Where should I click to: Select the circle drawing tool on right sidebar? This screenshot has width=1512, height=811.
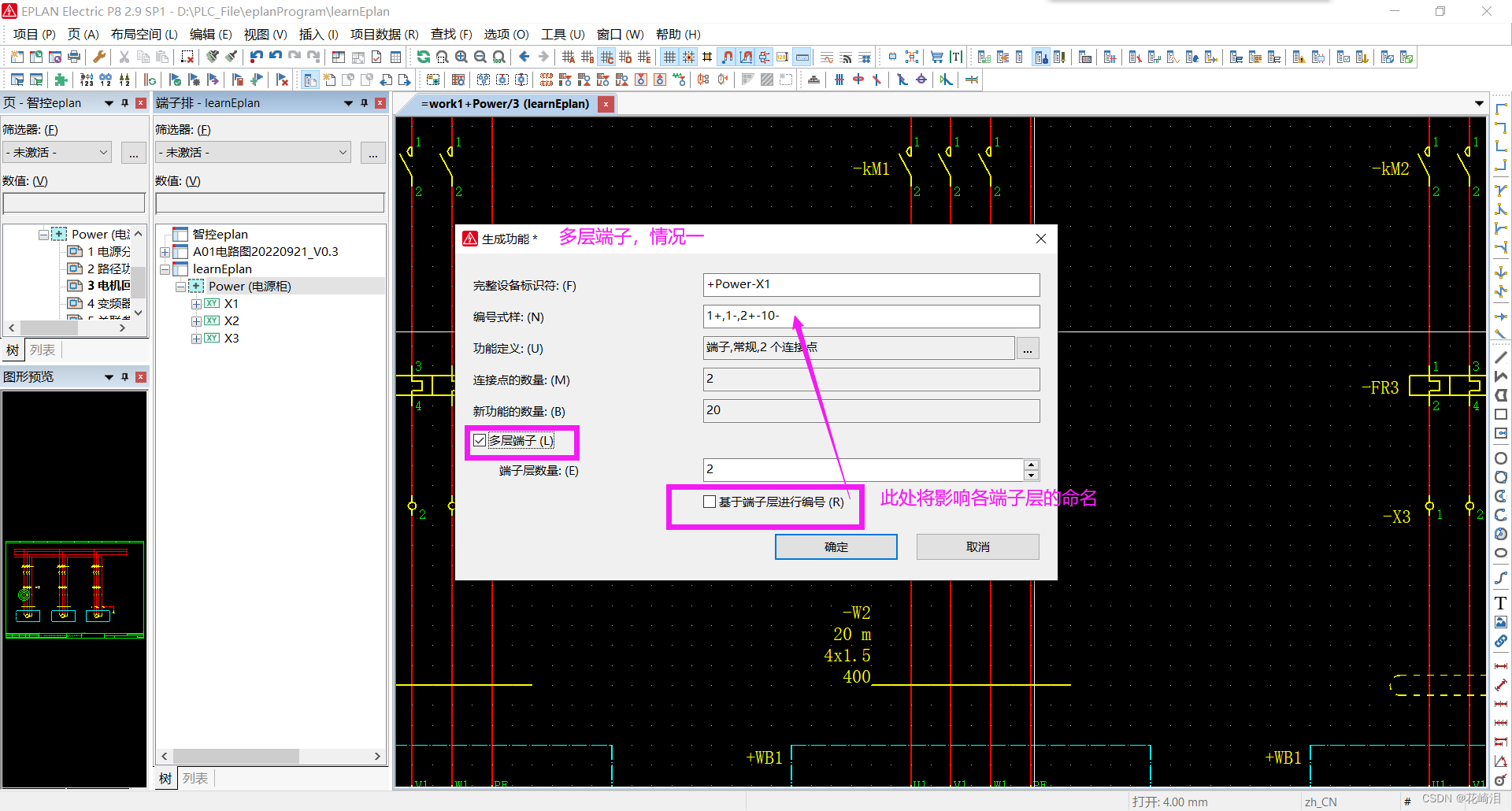pyautogui.click(x=1501, y=458)
